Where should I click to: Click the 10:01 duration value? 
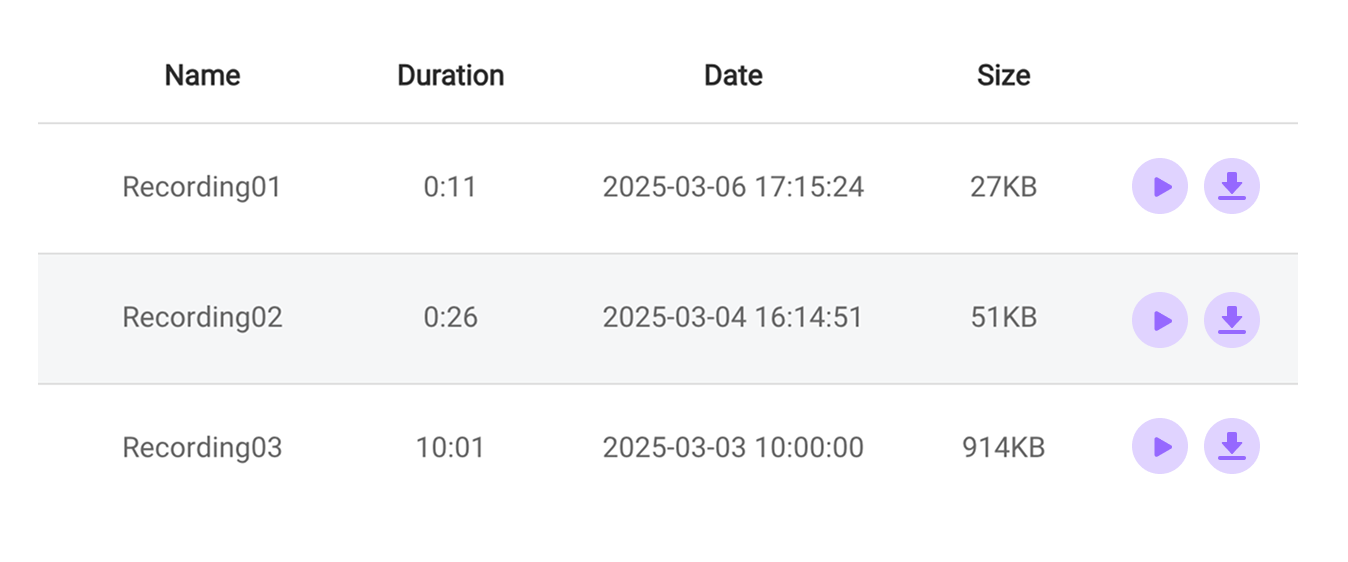coord(450,447)
